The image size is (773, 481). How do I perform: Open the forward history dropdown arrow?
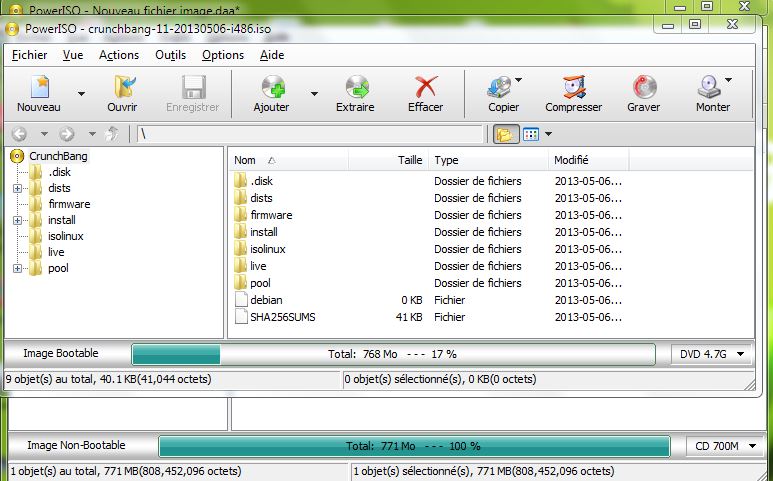click(92, 134)
